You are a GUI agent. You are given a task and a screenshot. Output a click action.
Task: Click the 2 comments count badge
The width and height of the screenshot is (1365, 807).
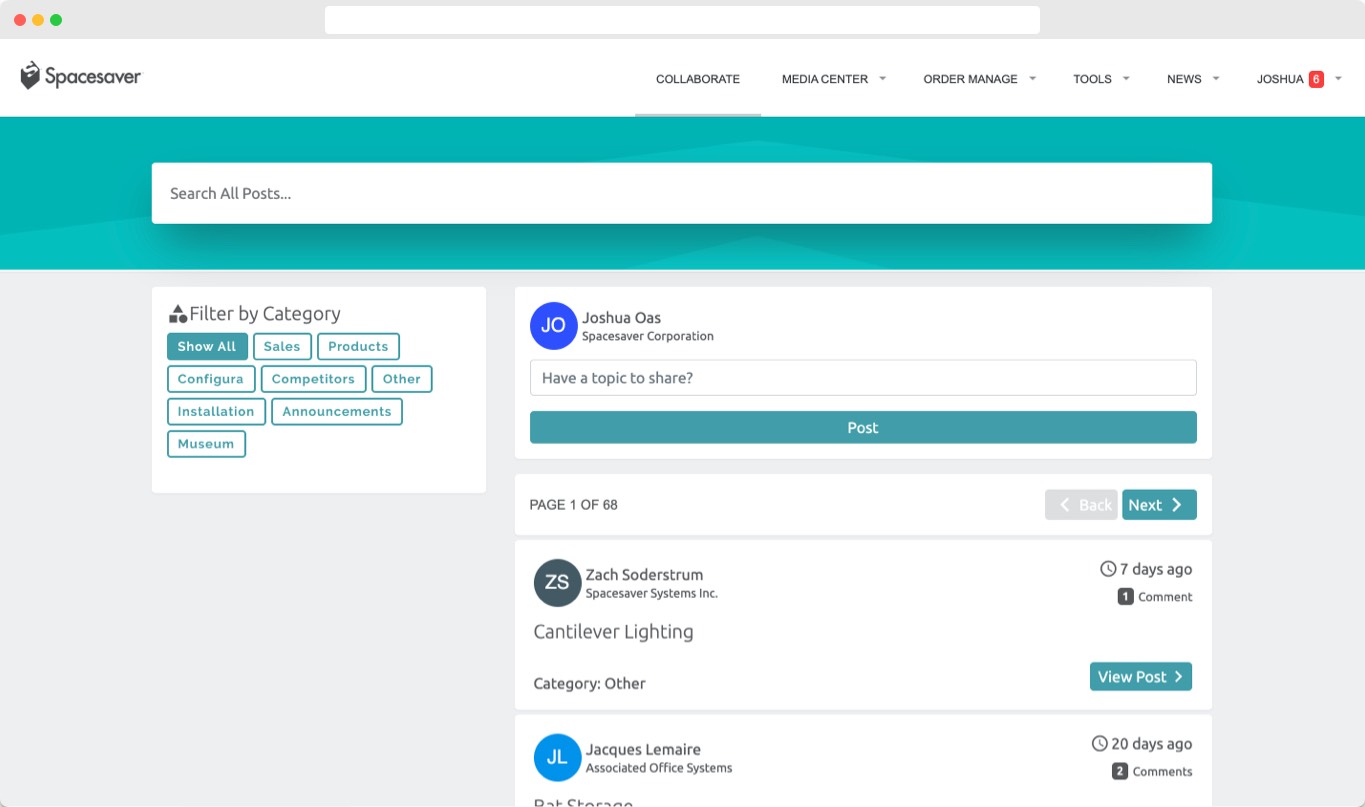[x=1120, y=772]
